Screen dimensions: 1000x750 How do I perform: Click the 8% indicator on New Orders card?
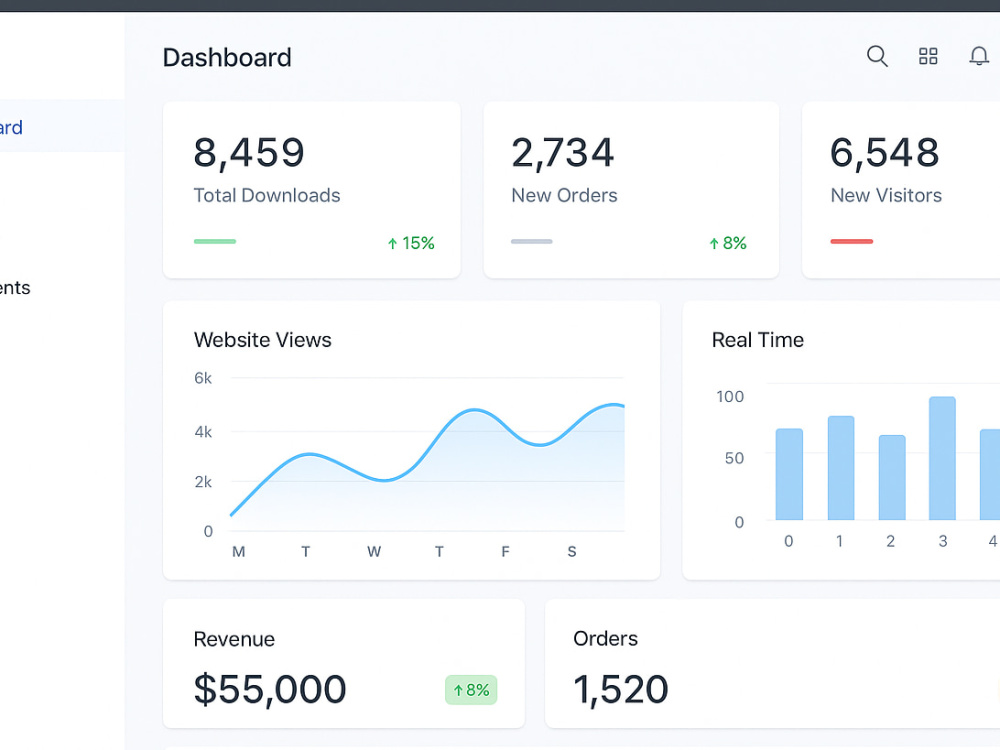click(x=728, y=243)
